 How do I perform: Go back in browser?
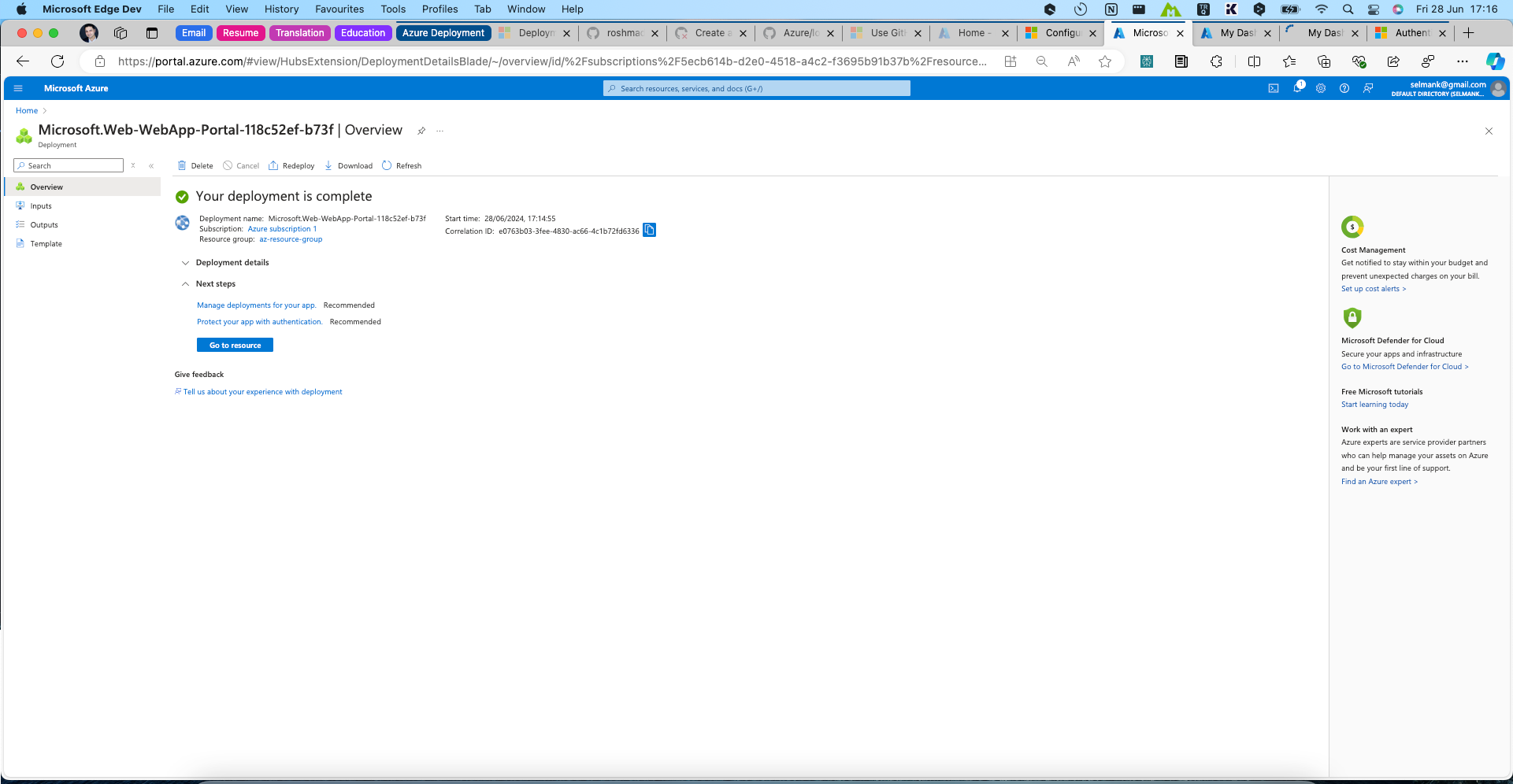(23, 61)
